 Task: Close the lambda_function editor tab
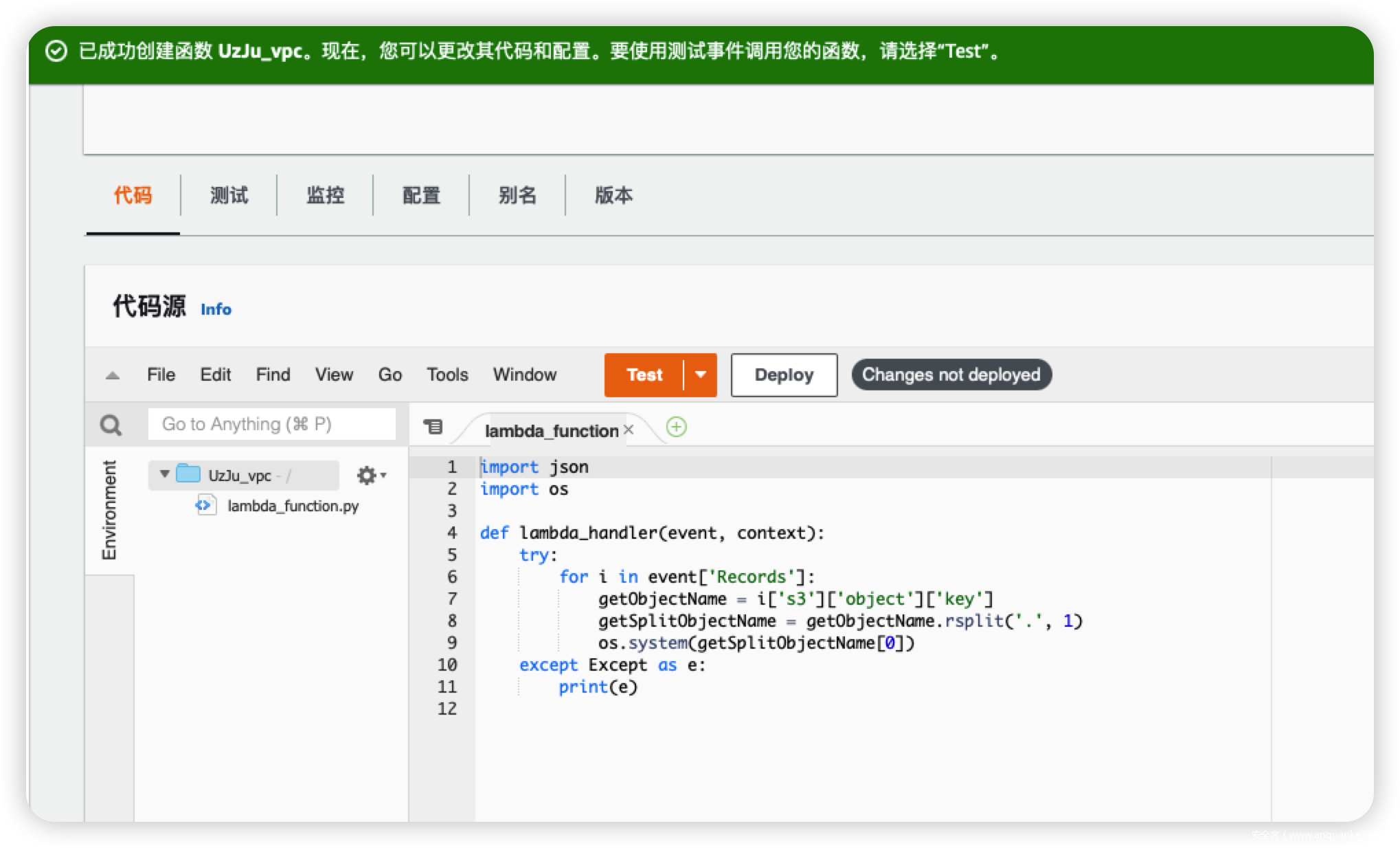click(x=629, y=430)
